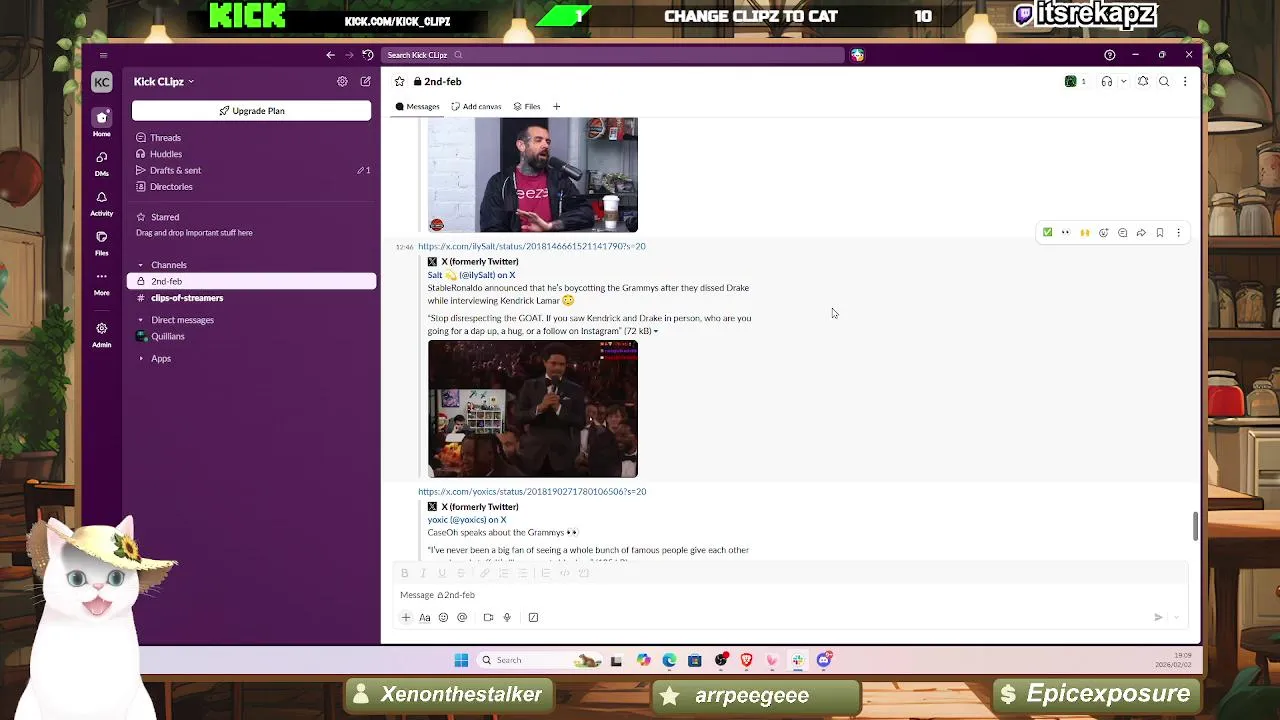The height and width of the screenshot is (720, 1280).
Task: Open the emoji picker in composer
Action: [x=443, y=618]
